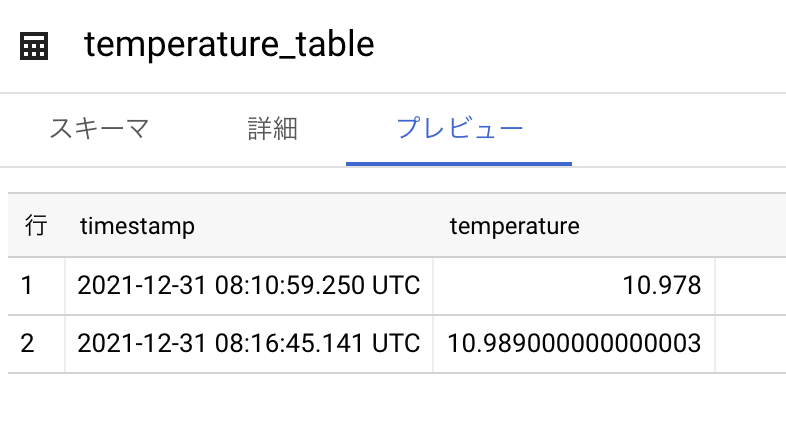Image resolution: width=786 pixels, height=424 pixels.
Task: Click the table icon beside temperature_table
Action: (34, 46)
